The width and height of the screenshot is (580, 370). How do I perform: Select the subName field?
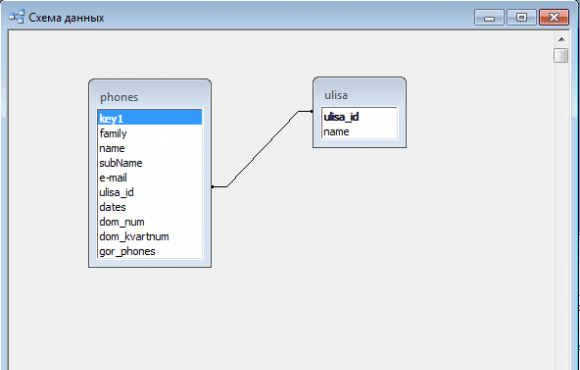(x=150, y=163)
